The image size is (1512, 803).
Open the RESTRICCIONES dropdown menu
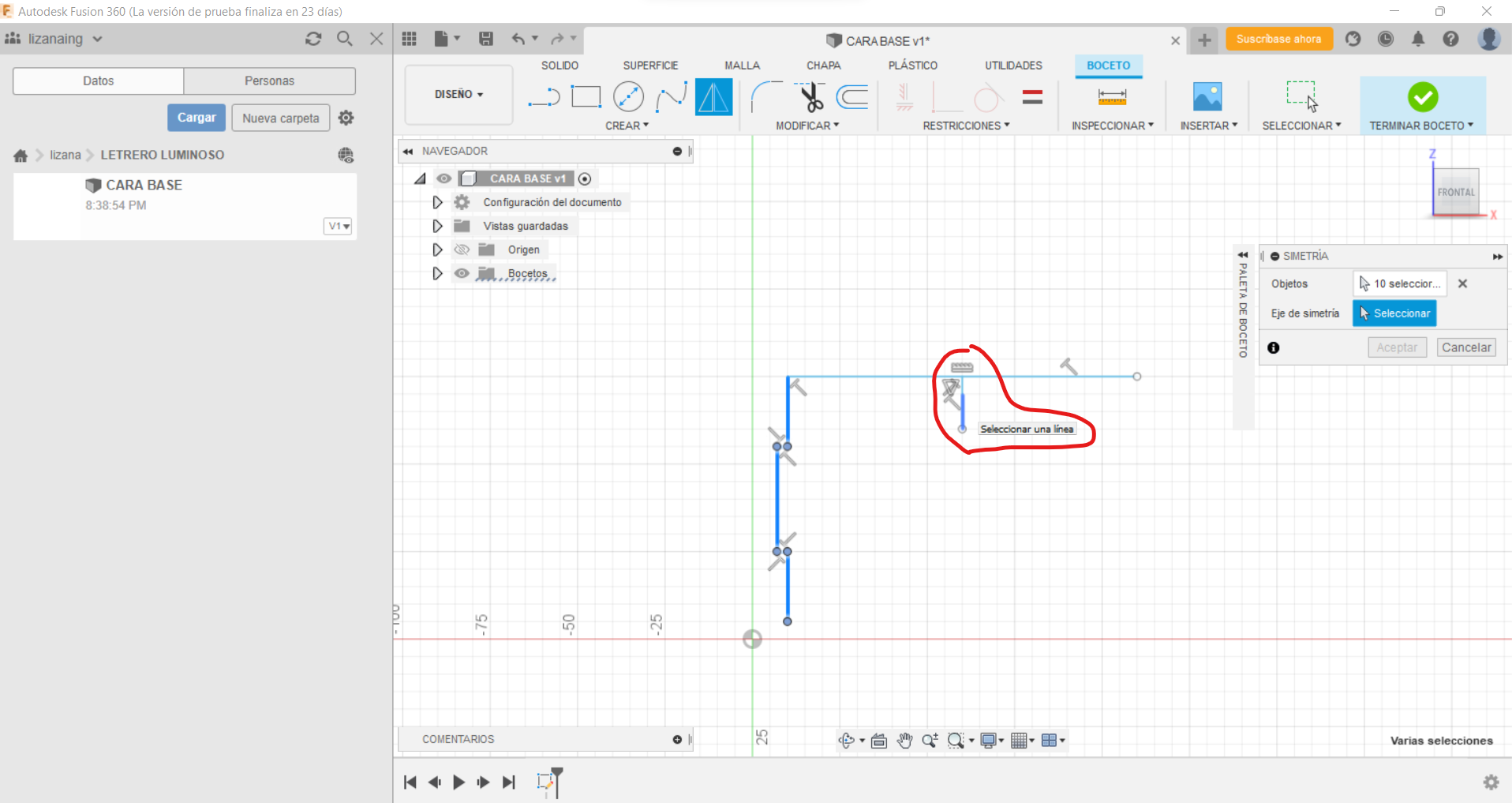[966, 126]
